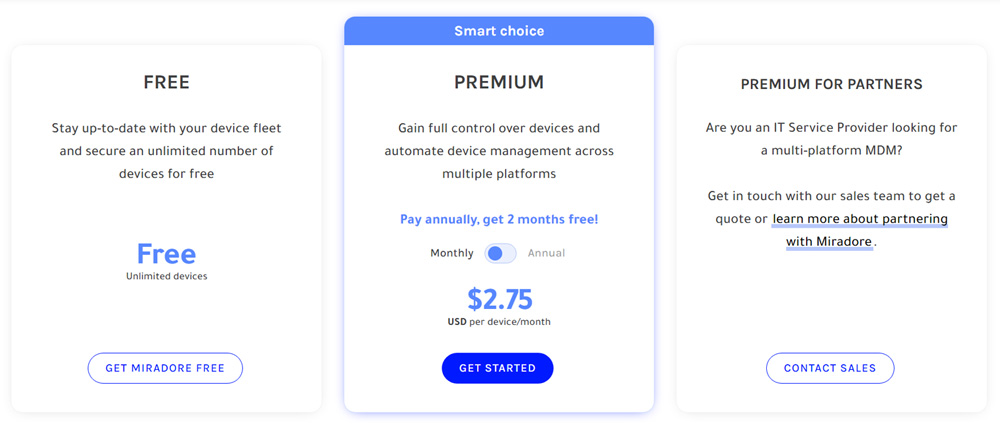Click the GET MIRADORE FREE button

[x=165, y=368]
